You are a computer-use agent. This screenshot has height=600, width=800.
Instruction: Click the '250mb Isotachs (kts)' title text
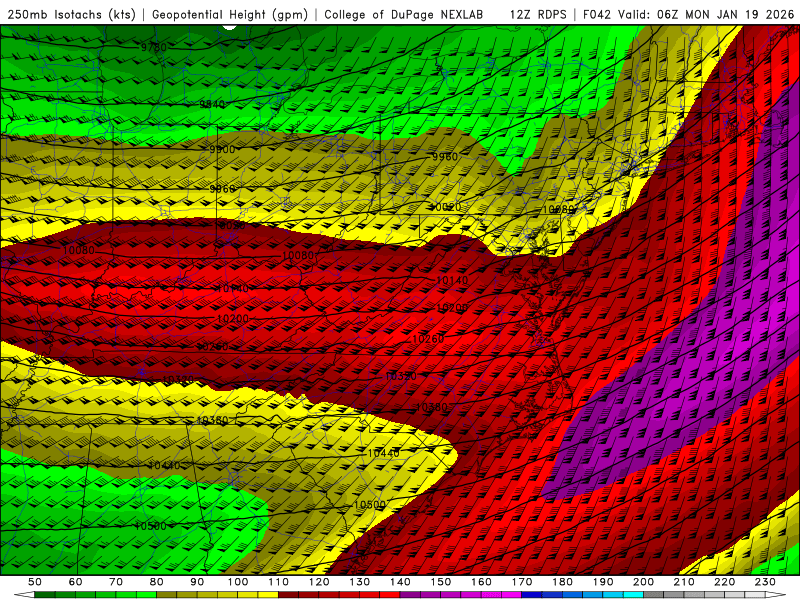click(72, 15)
